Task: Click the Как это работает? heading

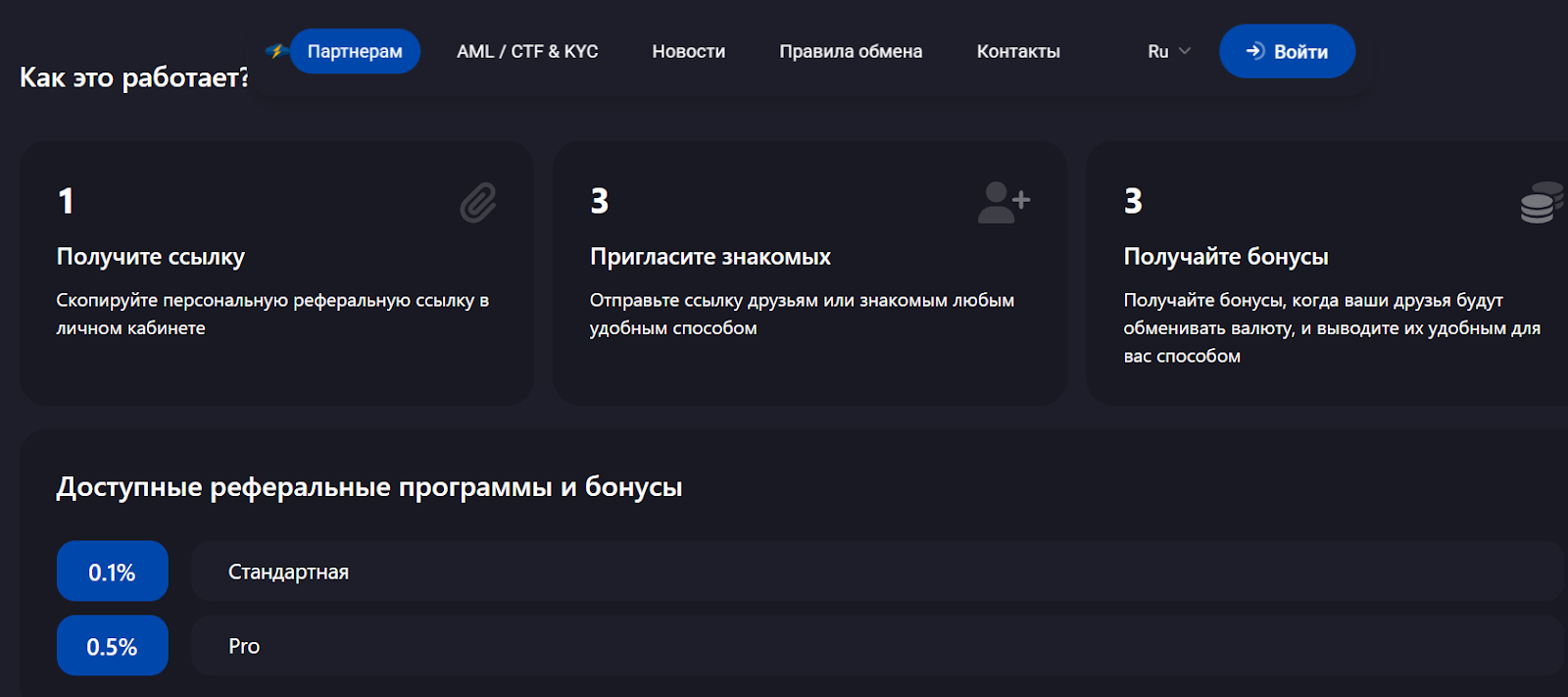Action: (134, 77)
